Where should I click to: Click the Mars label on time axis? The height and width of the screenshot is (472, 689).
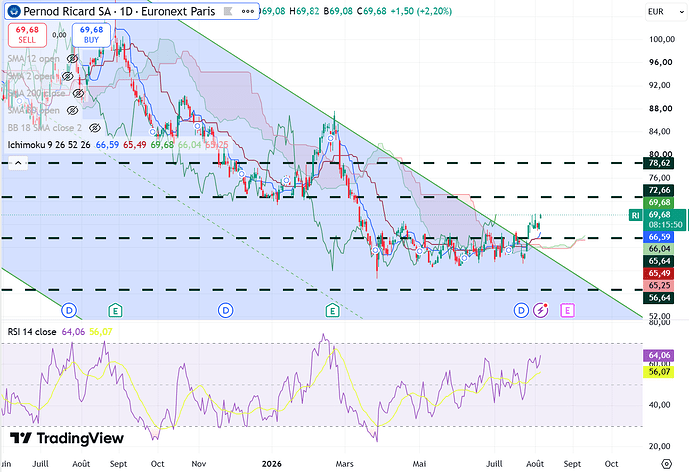pos(344,464)
